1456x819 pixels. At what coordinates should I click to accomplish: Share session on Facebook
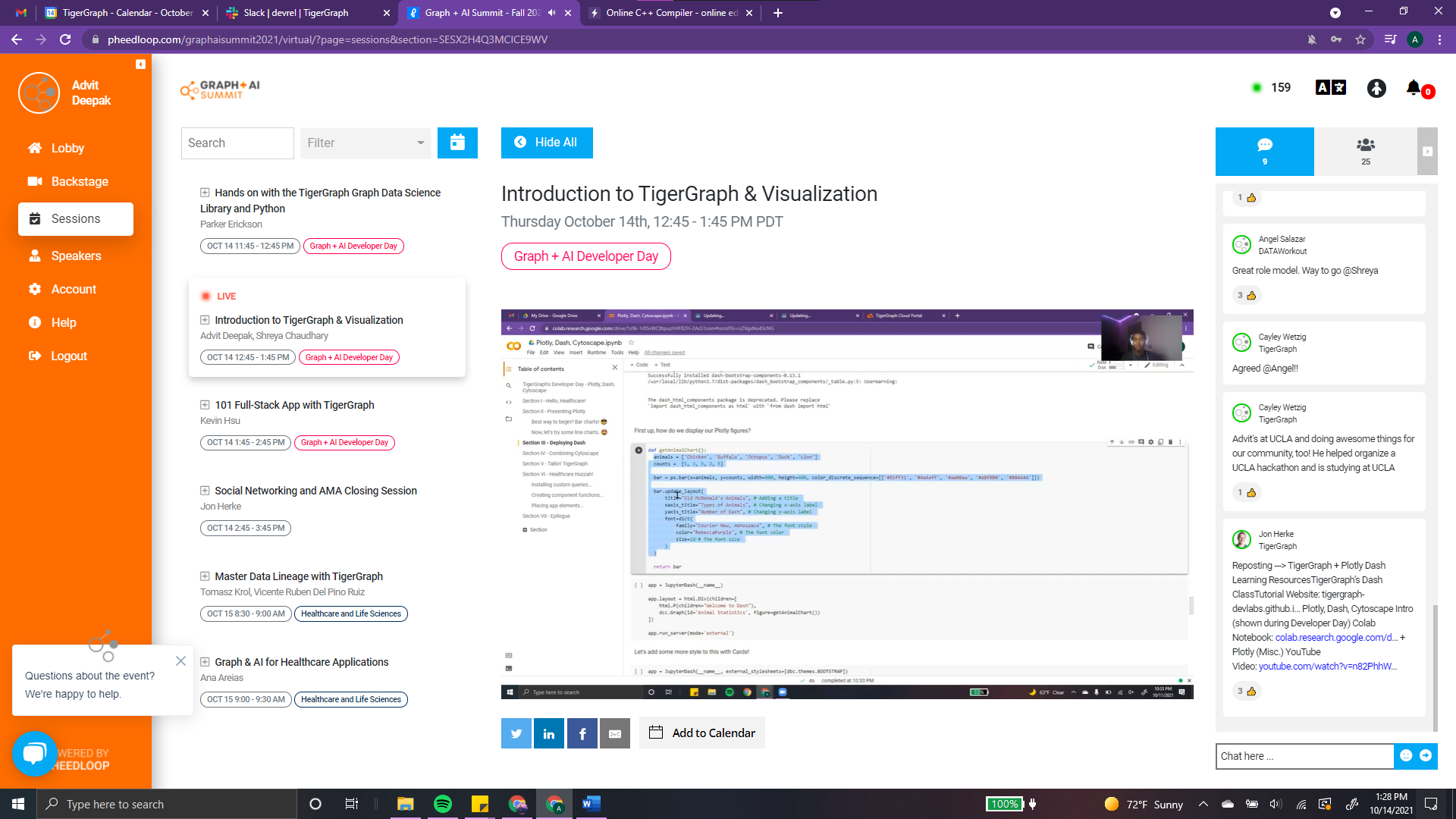point(582,733)
